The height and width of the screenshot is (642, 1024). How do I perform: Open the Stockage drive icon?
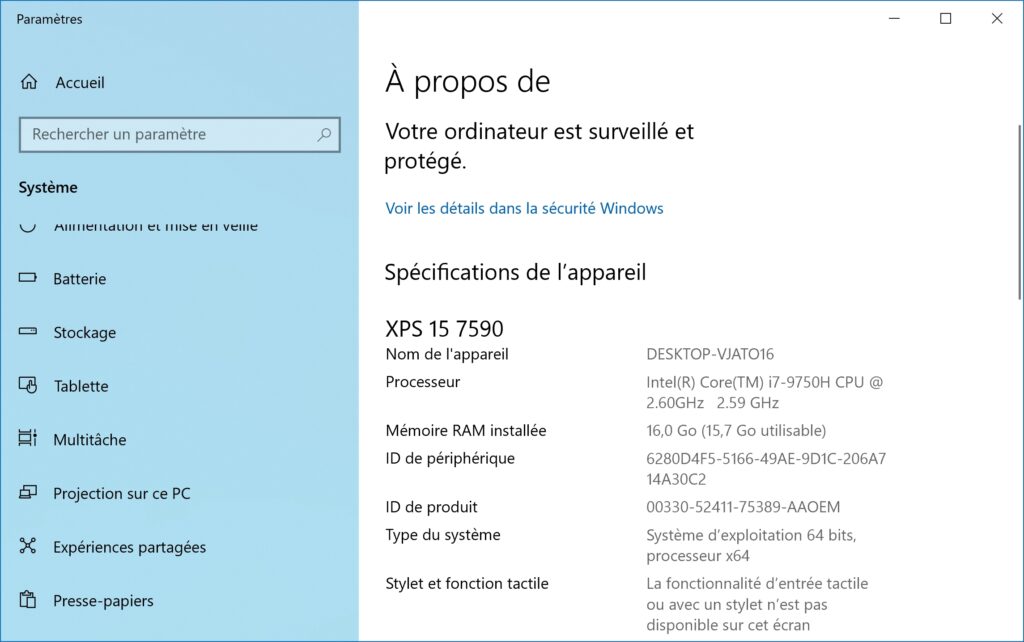(x=27, y=332)
